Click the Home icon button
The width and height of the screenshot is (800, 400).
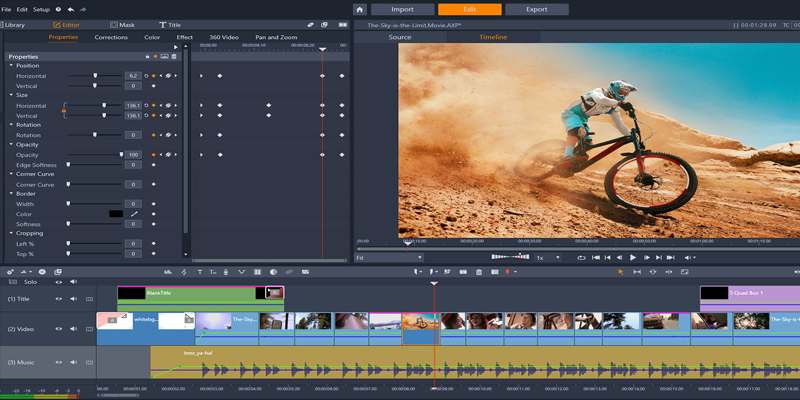pyautogui.click(x=360, y=9)
